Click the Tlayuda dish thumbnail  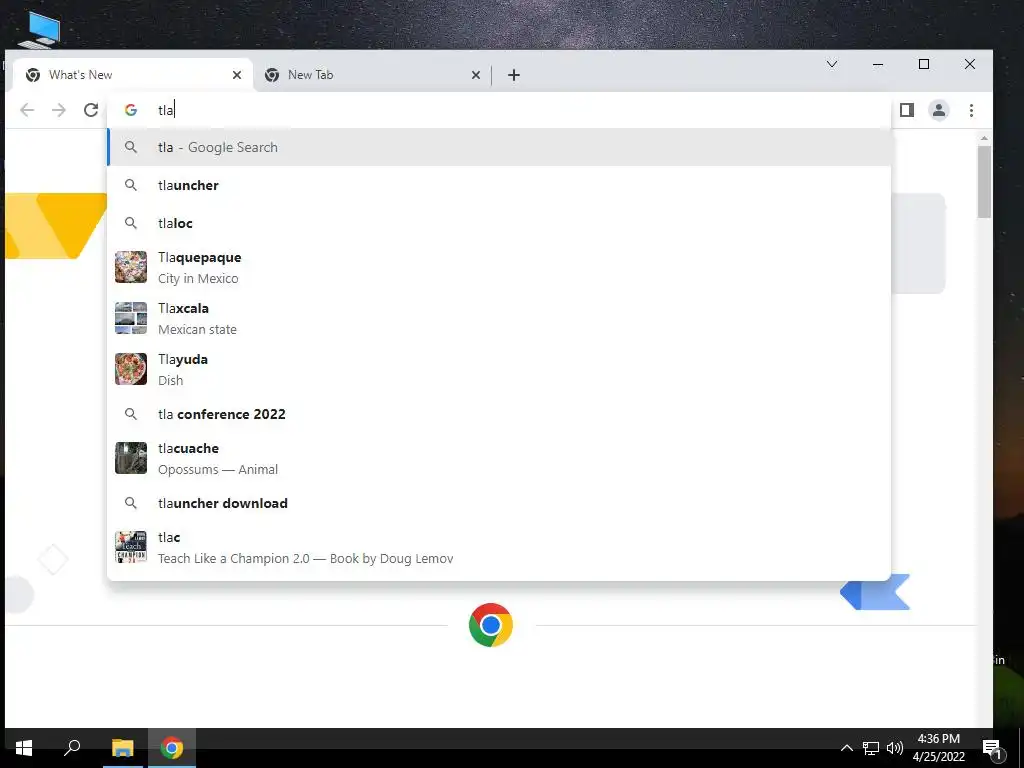coord(131,369)
